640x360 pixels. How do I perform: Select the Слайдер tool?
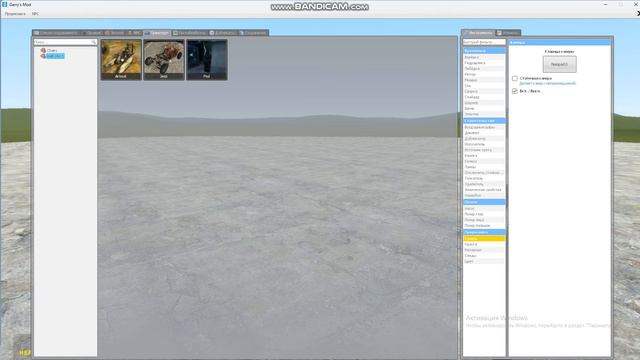pos(484,97)
